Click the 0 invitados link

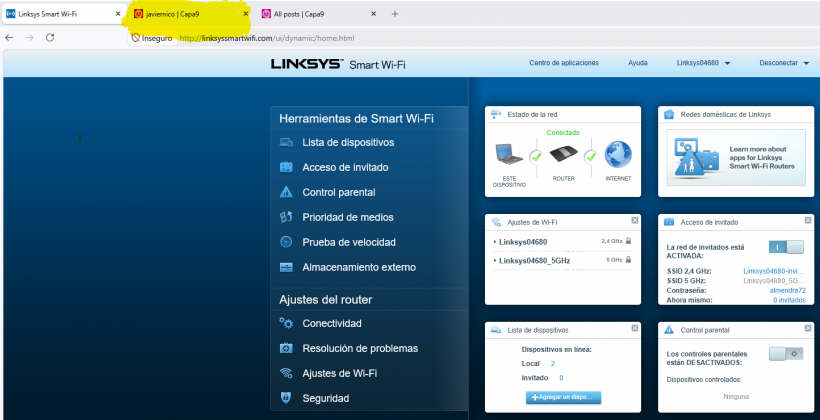(789, 300)
